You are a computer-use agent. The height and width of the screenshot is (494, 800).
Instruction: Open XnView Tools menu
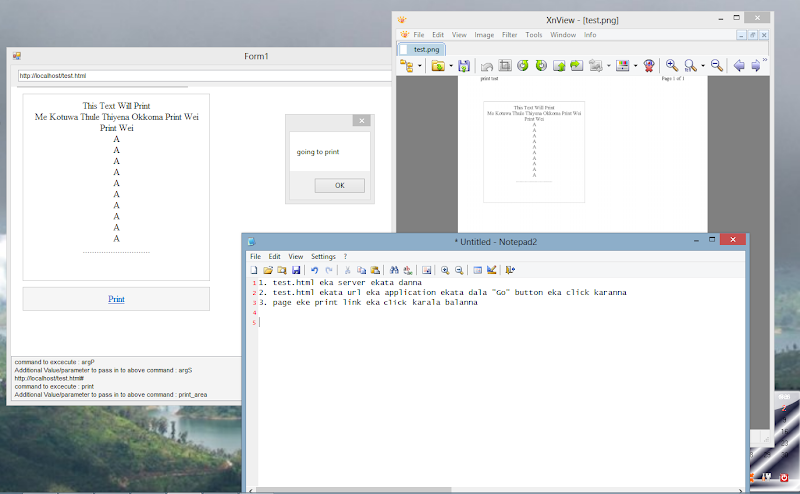pos(534,35)
